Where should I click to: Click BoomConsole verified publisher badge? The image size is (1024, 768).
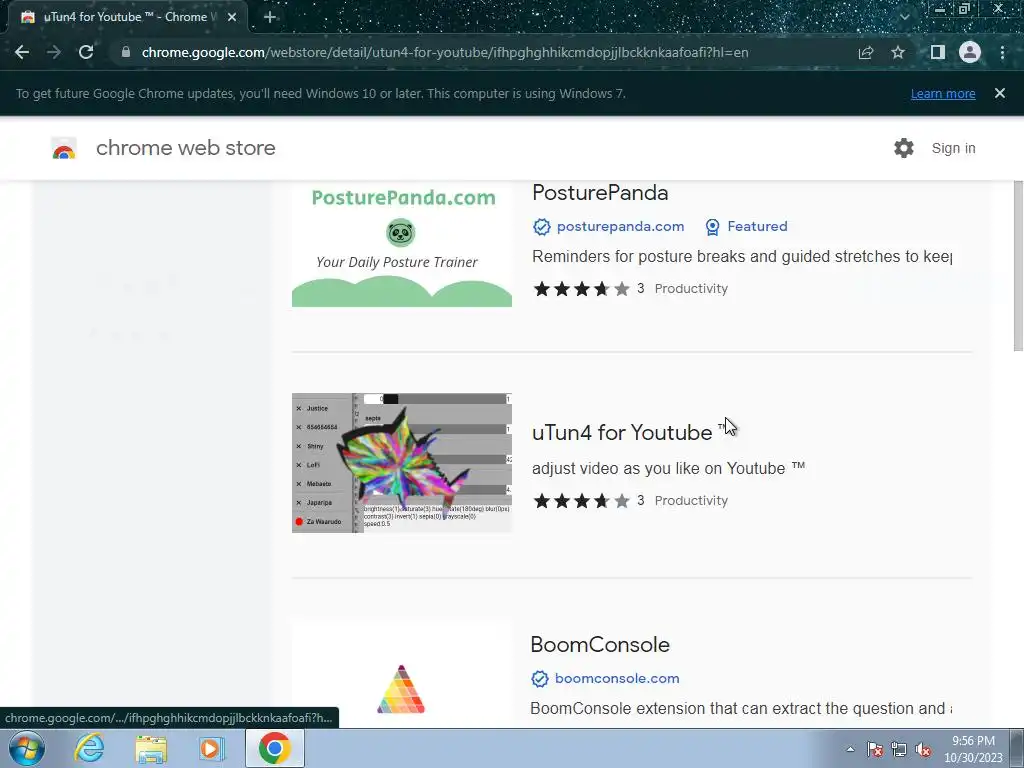coord(539,679)
